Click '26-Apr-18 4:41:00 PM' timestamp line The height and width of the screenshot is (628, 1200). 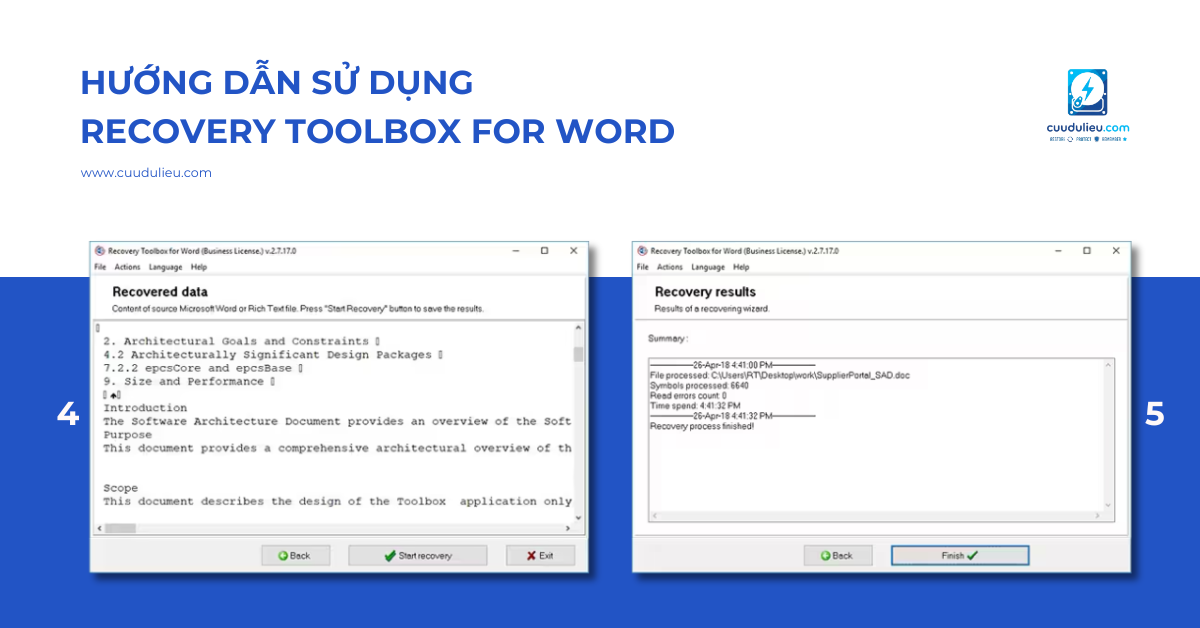pos(732,365)
